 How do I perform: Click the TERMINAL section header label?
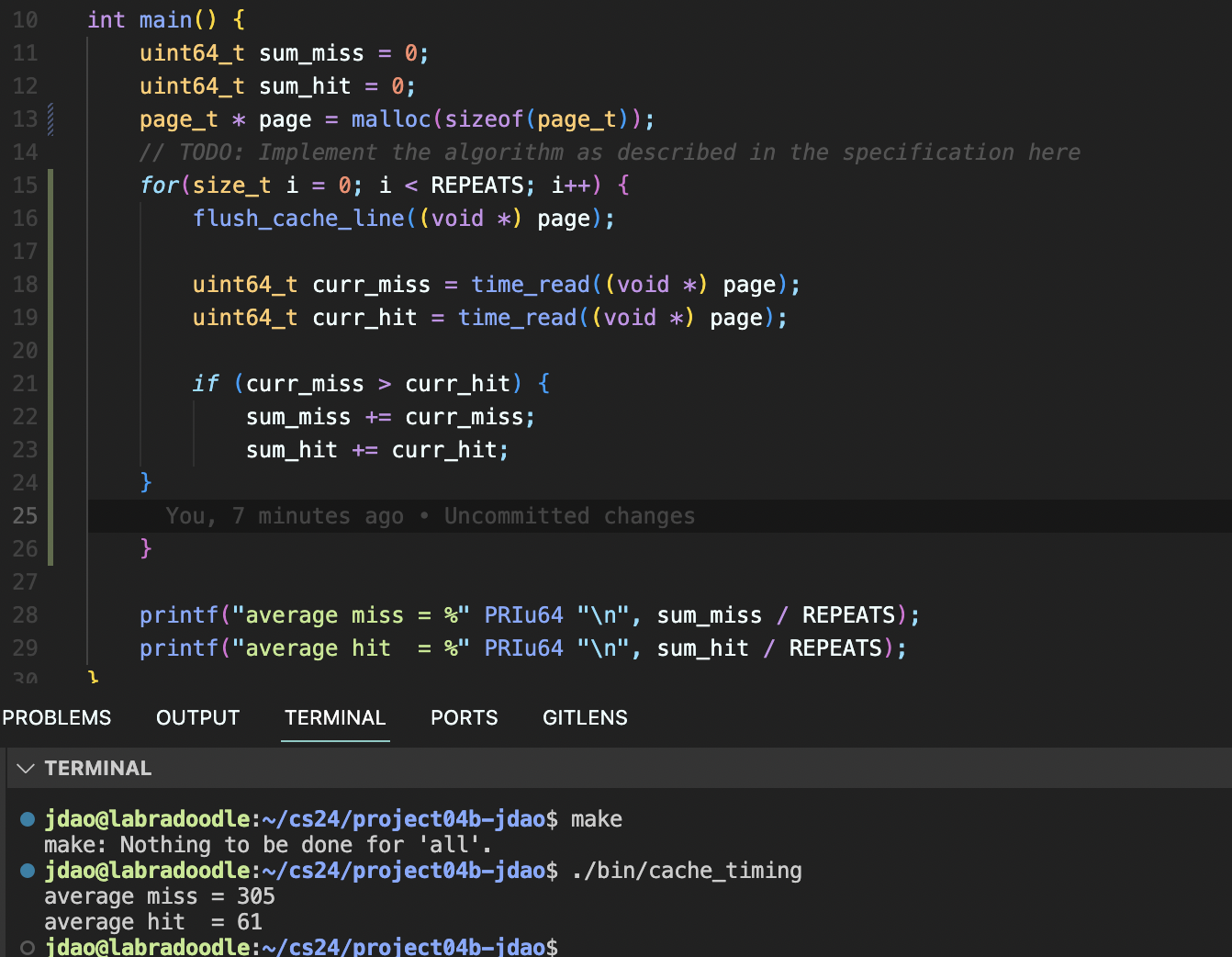click(98, 768)
